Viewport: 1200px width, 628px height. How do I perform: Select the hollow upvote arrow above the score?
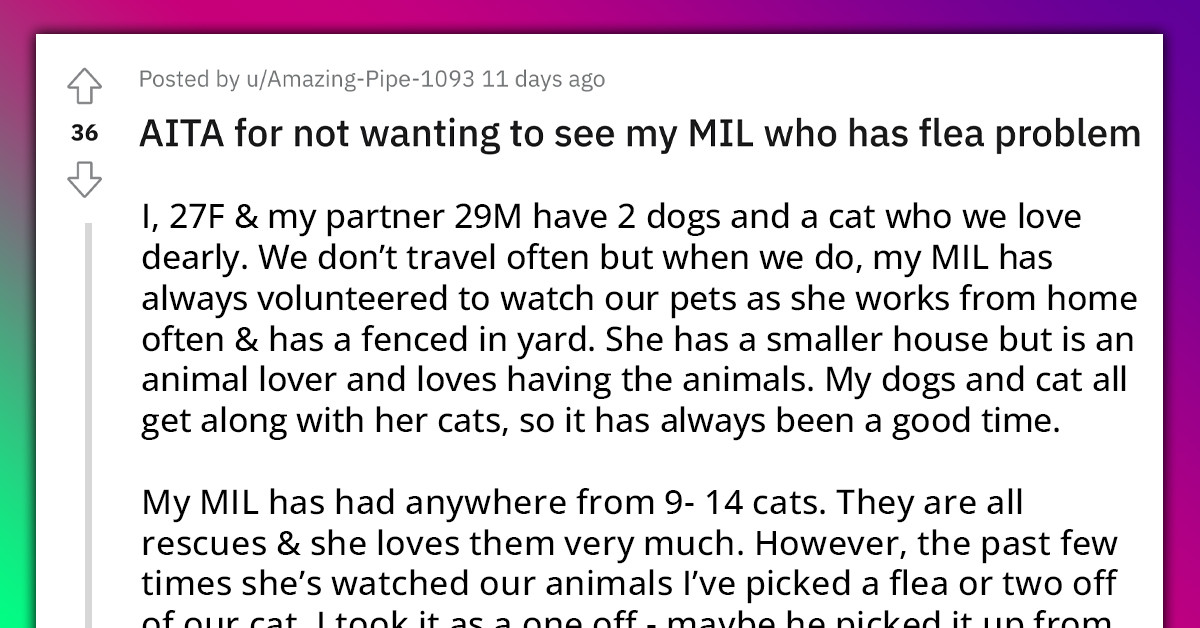click(85, 88)
